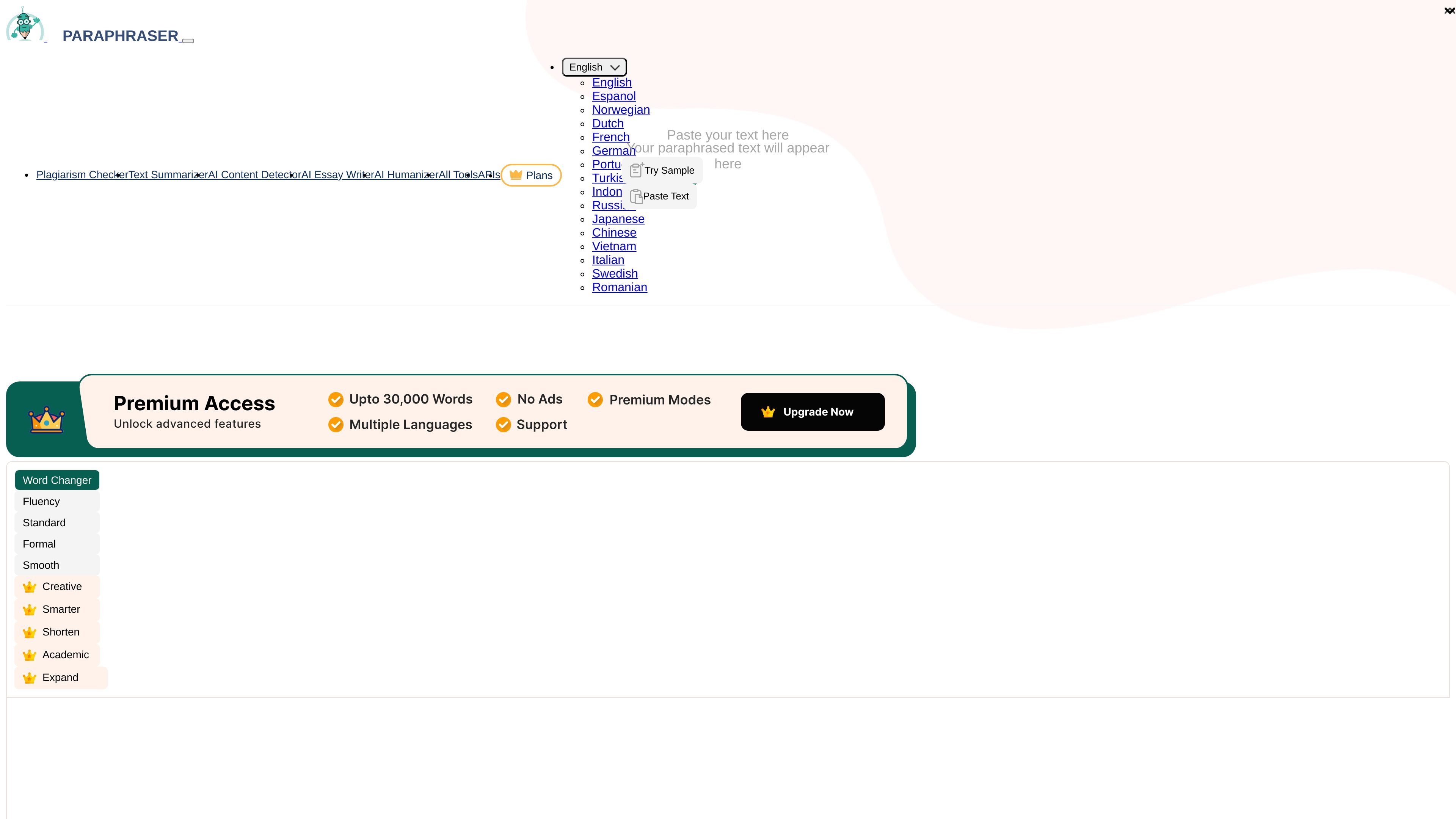Click the Plans crown button

tap(531, 175)
